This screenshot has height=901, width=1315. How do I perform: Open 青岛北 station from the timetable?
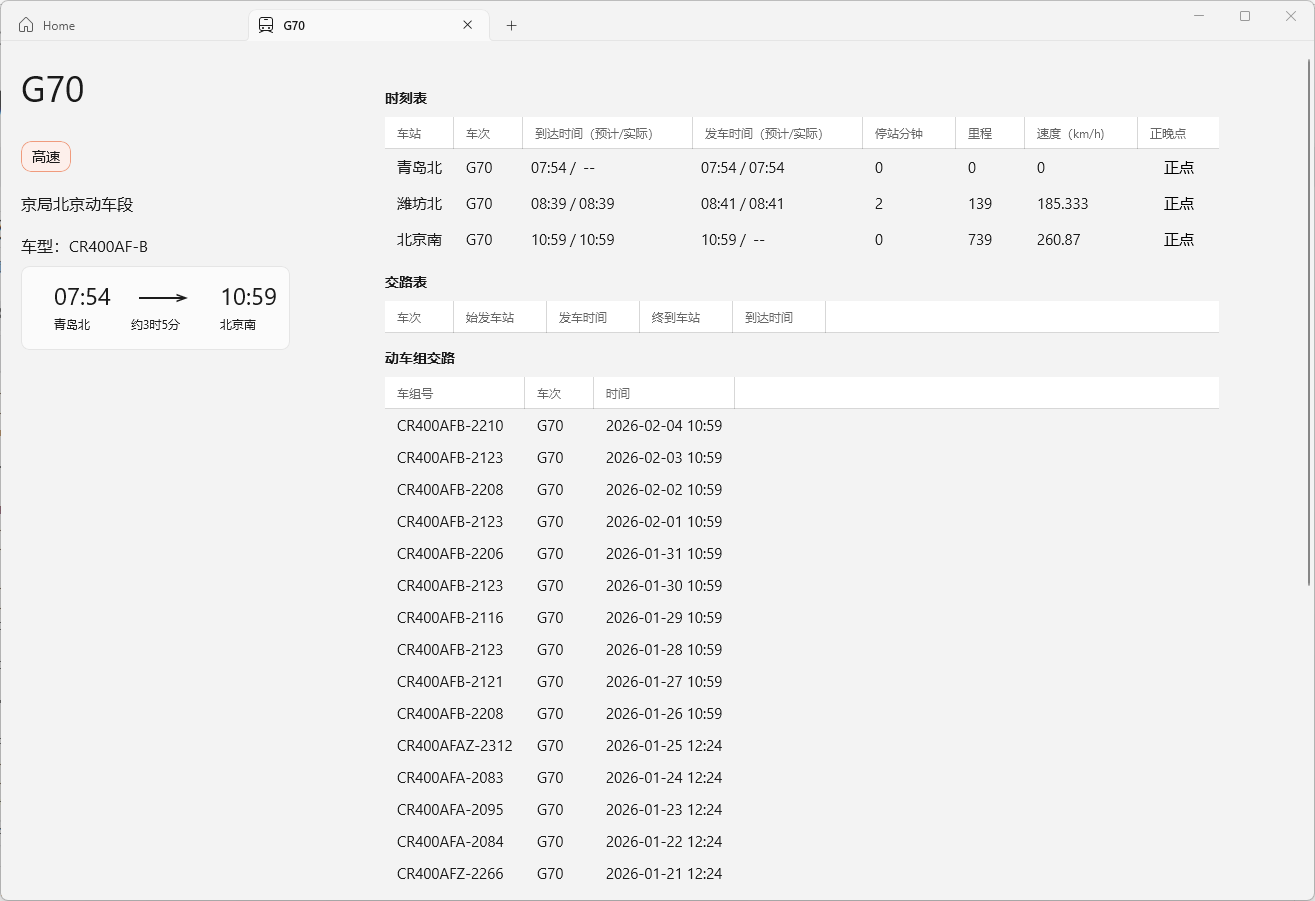tap(418, 167)
